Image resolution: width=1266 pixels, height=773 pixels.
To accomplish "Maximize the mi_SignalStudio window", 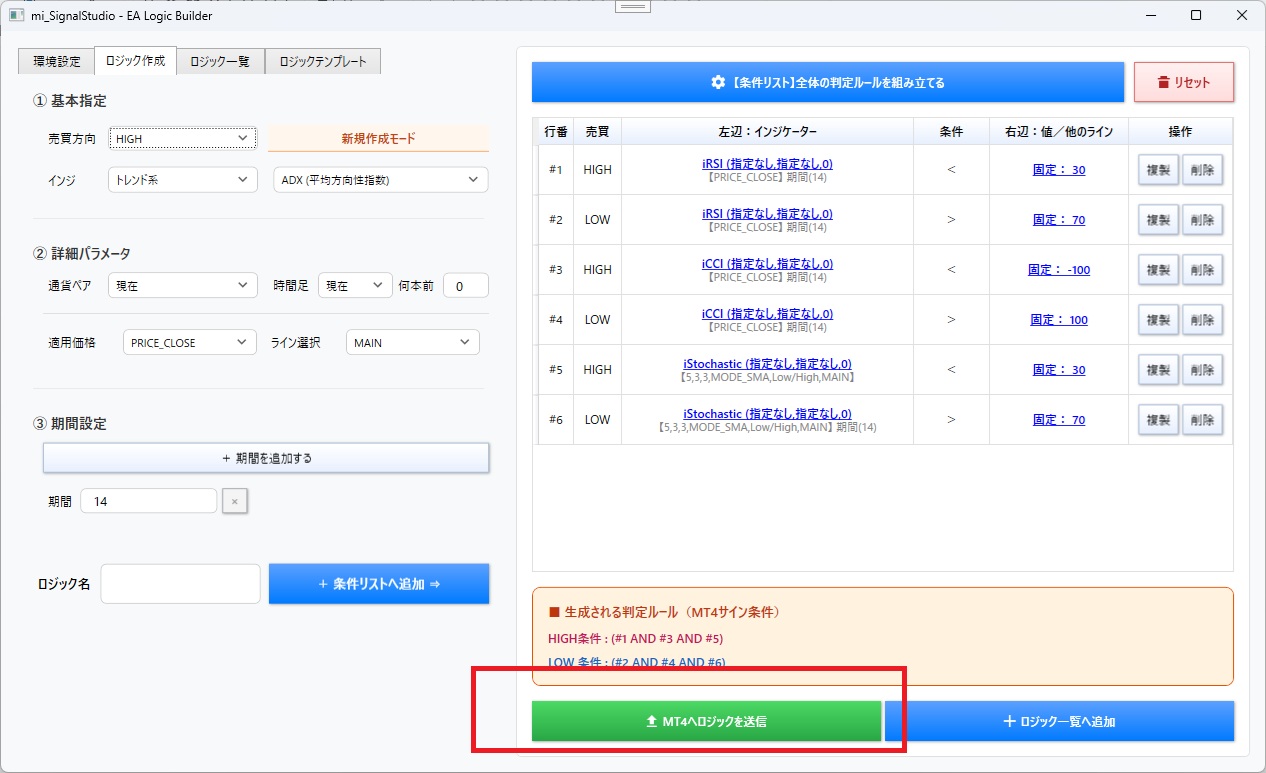I will 1196,15.
